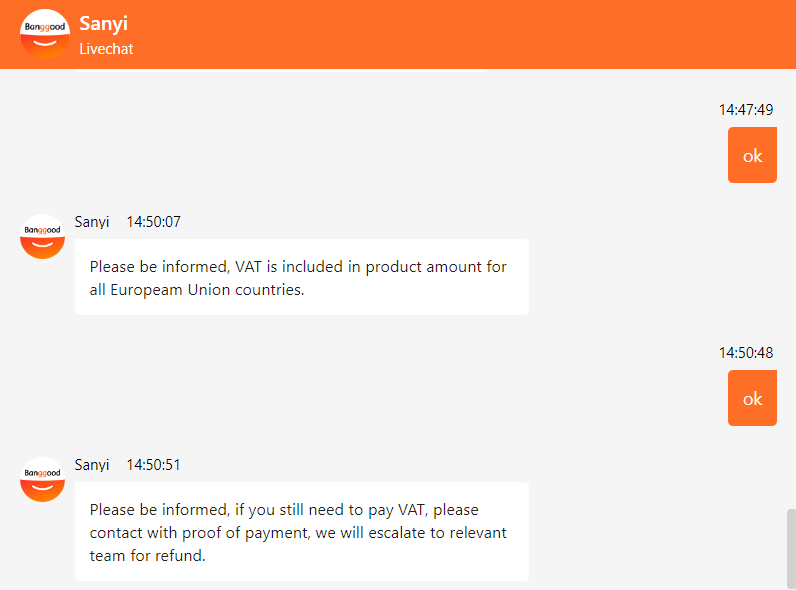Click the refund escalation message bubble
This screenshot has width=796, height=590.
pyautogui.click(x=302, y=532)
